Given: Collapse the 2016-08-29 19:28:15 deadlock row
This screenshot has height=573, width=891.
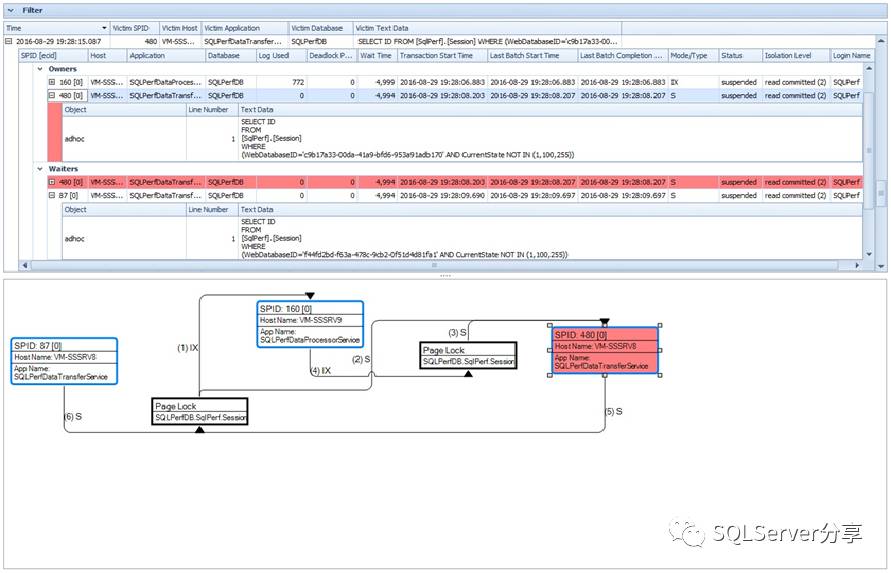Looking at the screenshot, I should tap(9, 41).
